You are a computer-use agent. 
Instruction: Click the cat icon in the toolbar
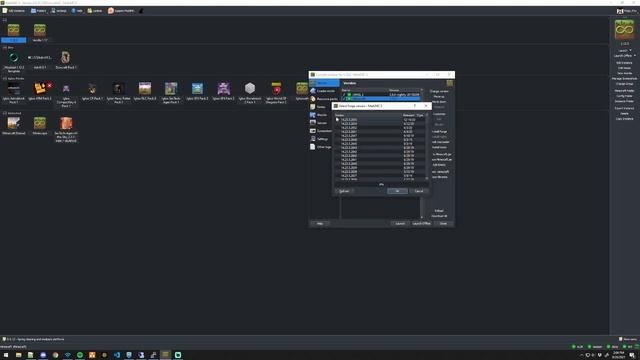141,11
